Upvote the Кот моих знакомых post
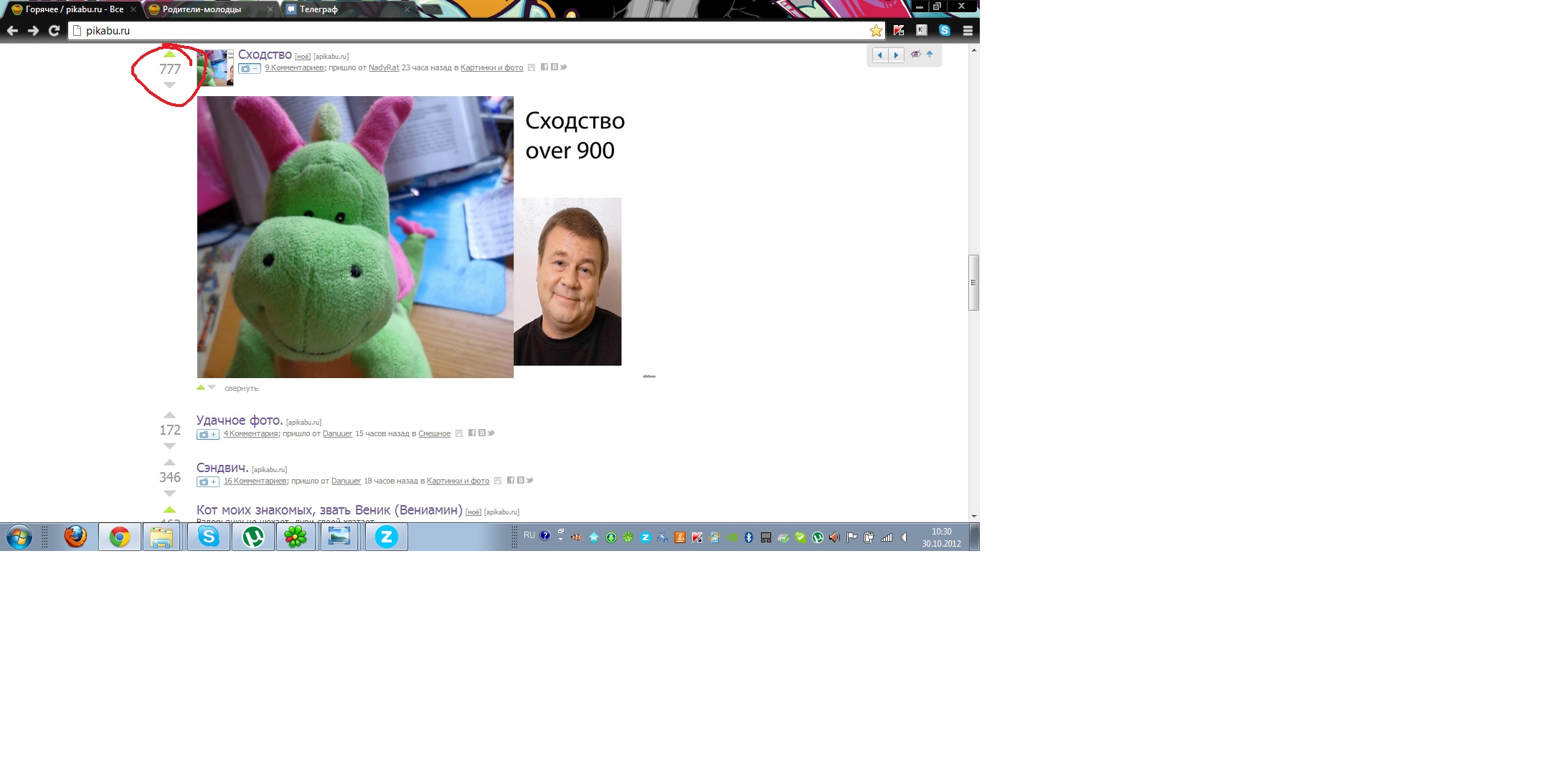Image resolution: width=1568 pixels, height=772 pixels. click(169, 509)
